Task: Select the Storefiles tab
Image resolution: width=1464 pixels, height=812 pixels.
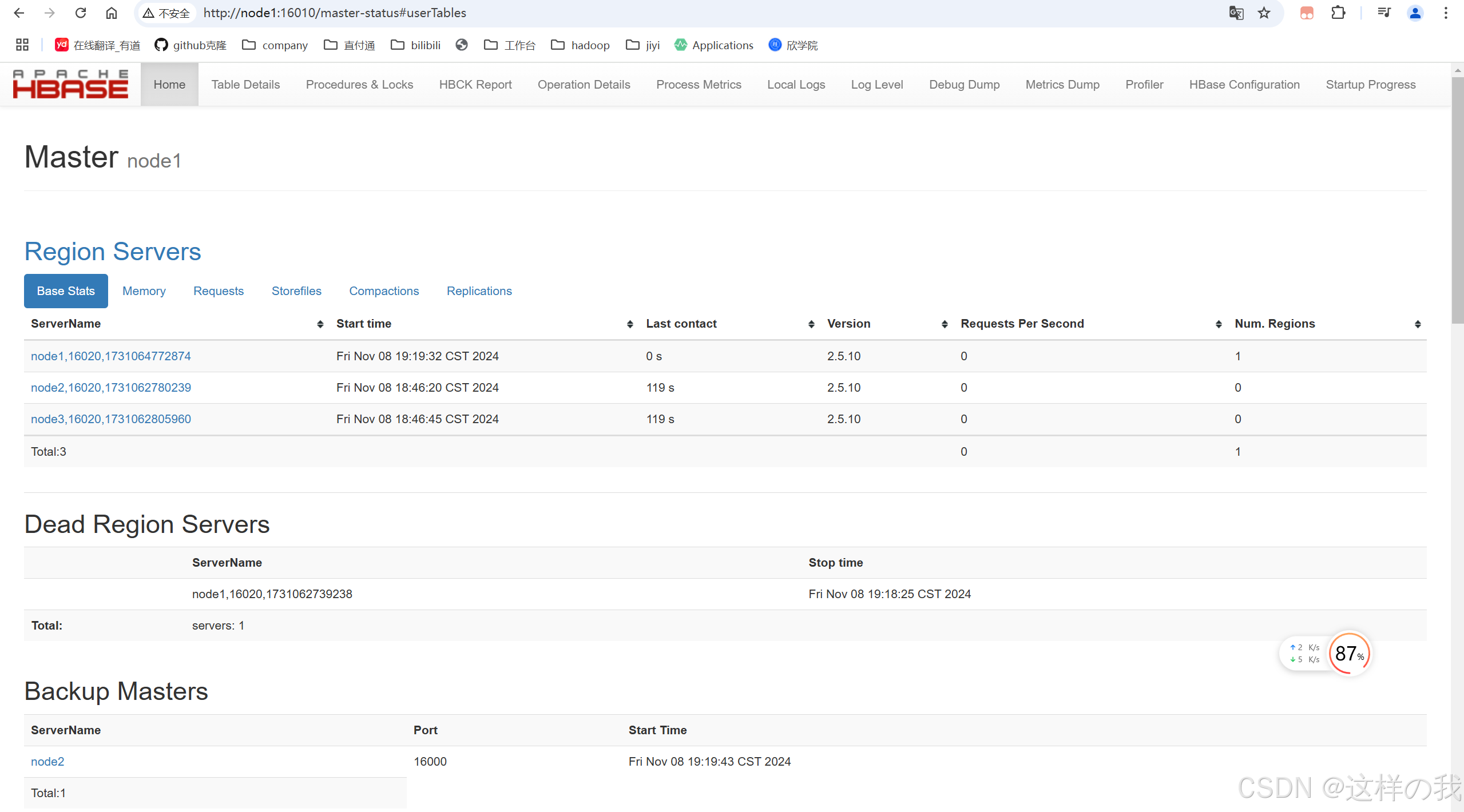Action: click(297, 291)
